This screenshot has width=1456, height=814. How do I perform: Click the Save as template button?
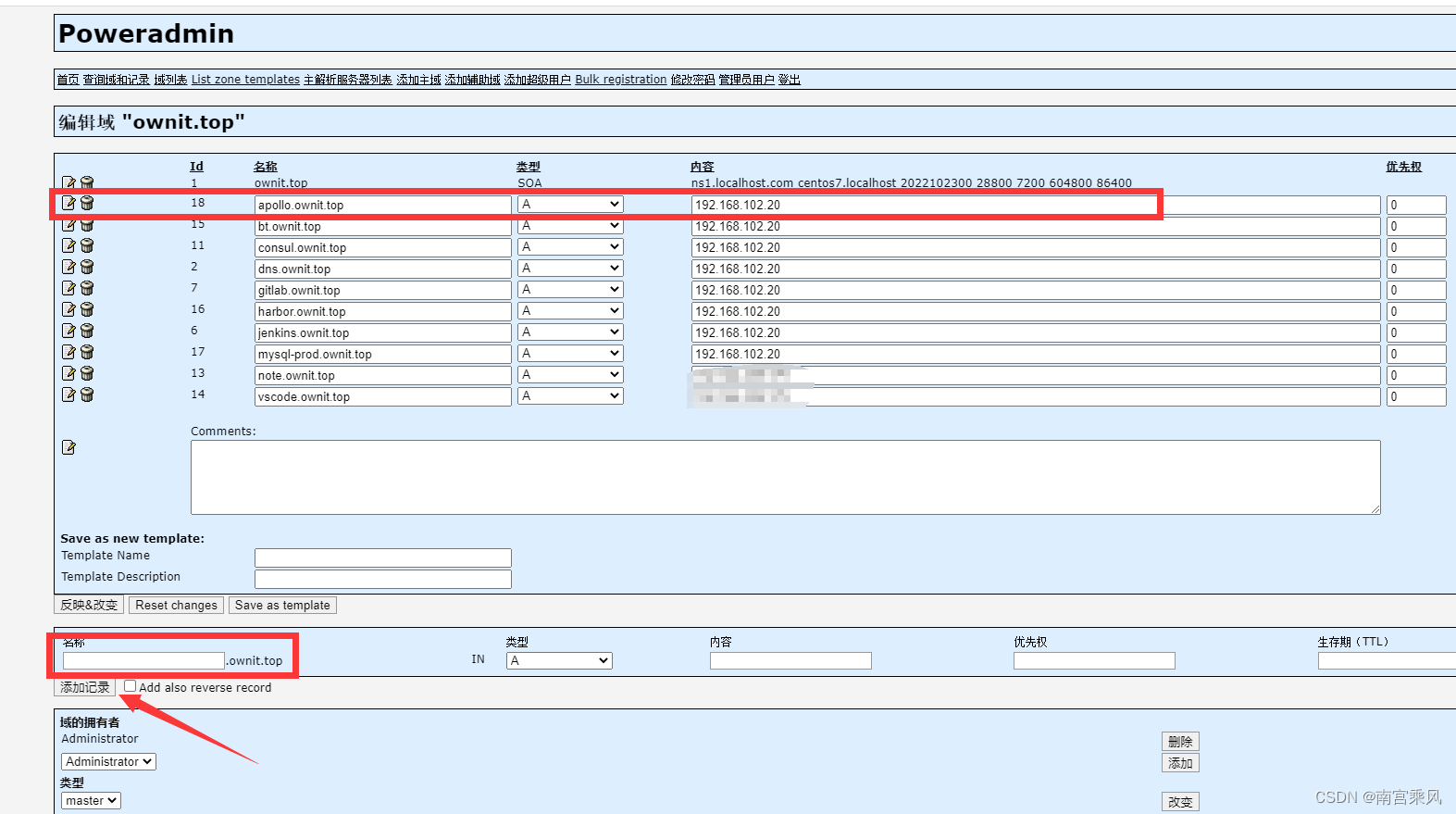282,605
